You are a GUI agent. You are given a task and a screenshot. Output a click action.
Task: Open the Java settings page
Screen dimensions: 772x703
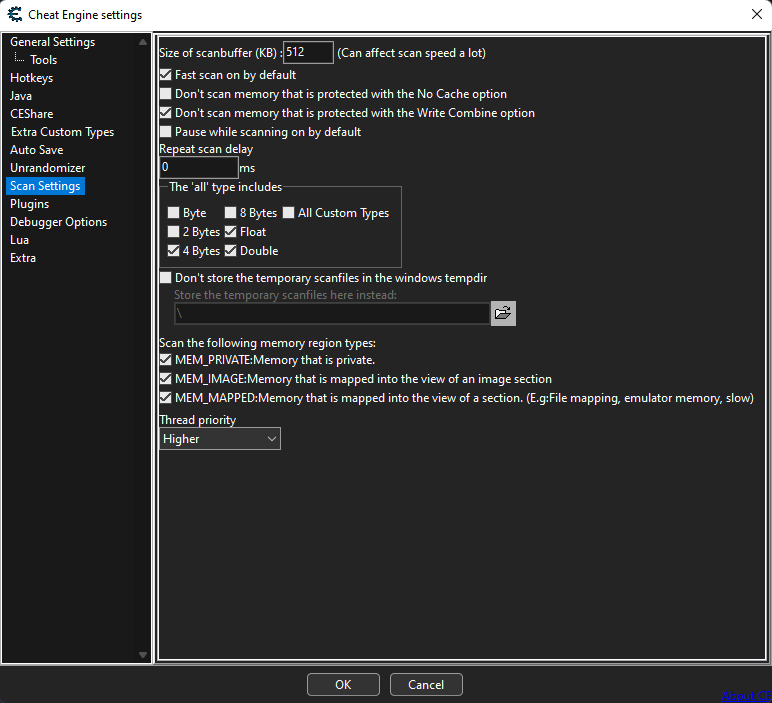pyautogui.click(x=21, y=96)
